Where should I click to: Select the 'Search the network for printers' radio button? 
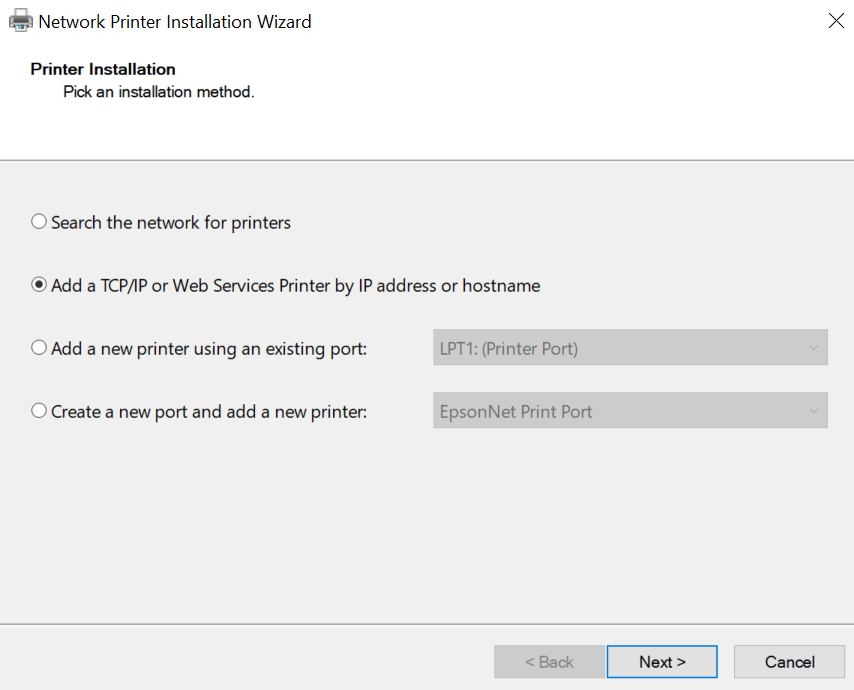[39, 222]
